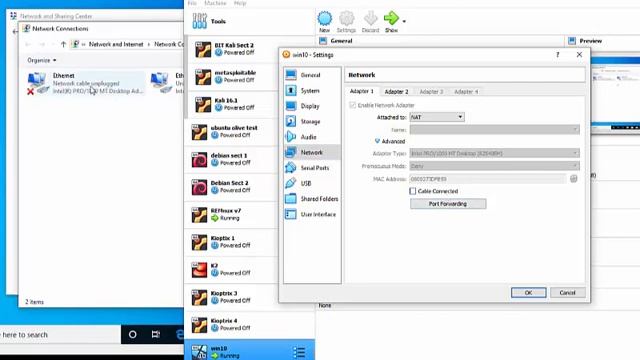Viewport: 640px width, 360px height.
Task: Toggle Cable Connected checkbox
Action: click(413, 191)
